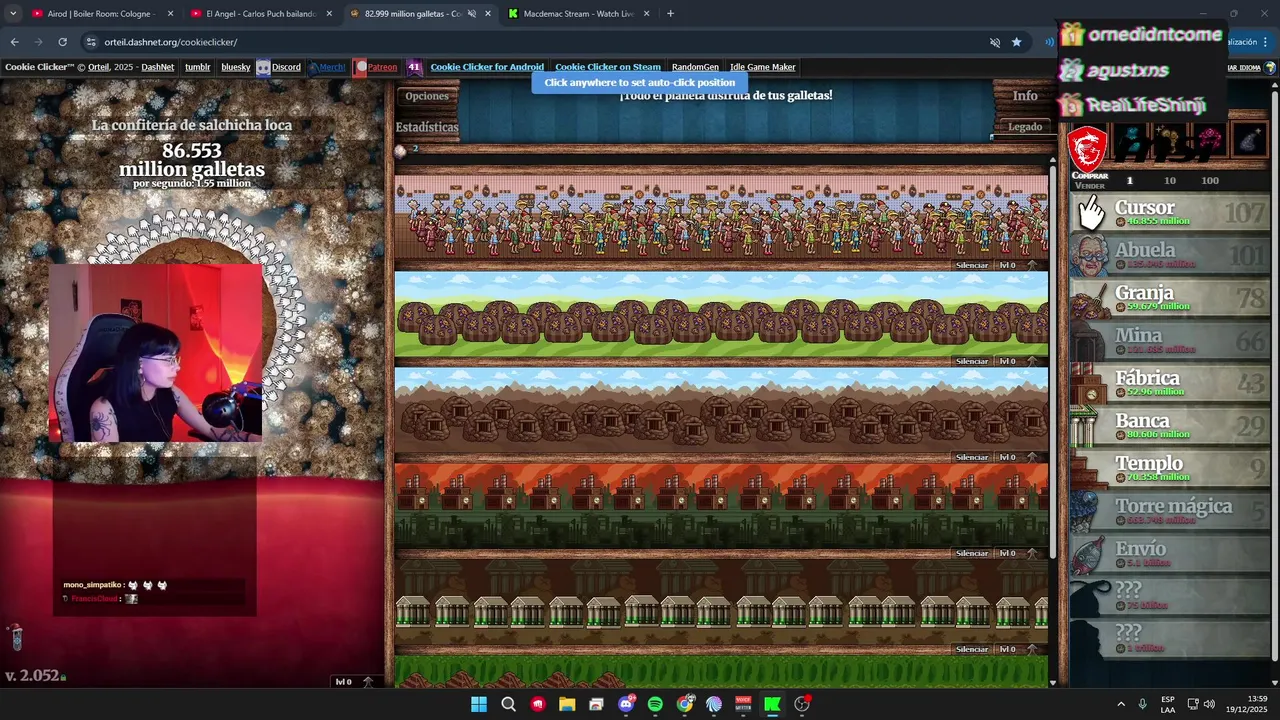The width and height of the screenshot is (1280, 720).
Task: Switch to the Macdemac Stream tab
Action: tap(578, 14)
